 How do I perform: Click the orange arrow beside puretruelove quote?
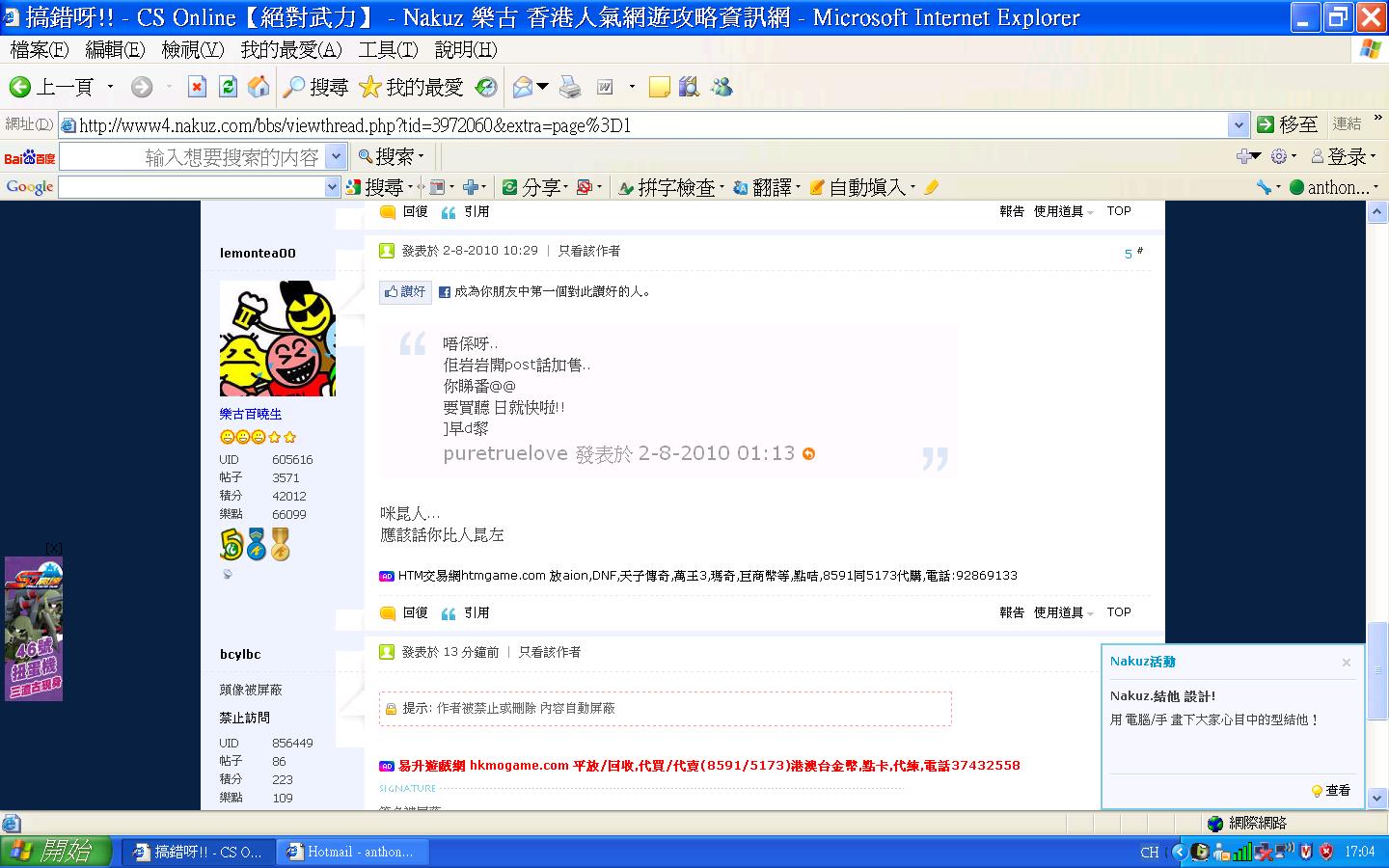(809, 454)
